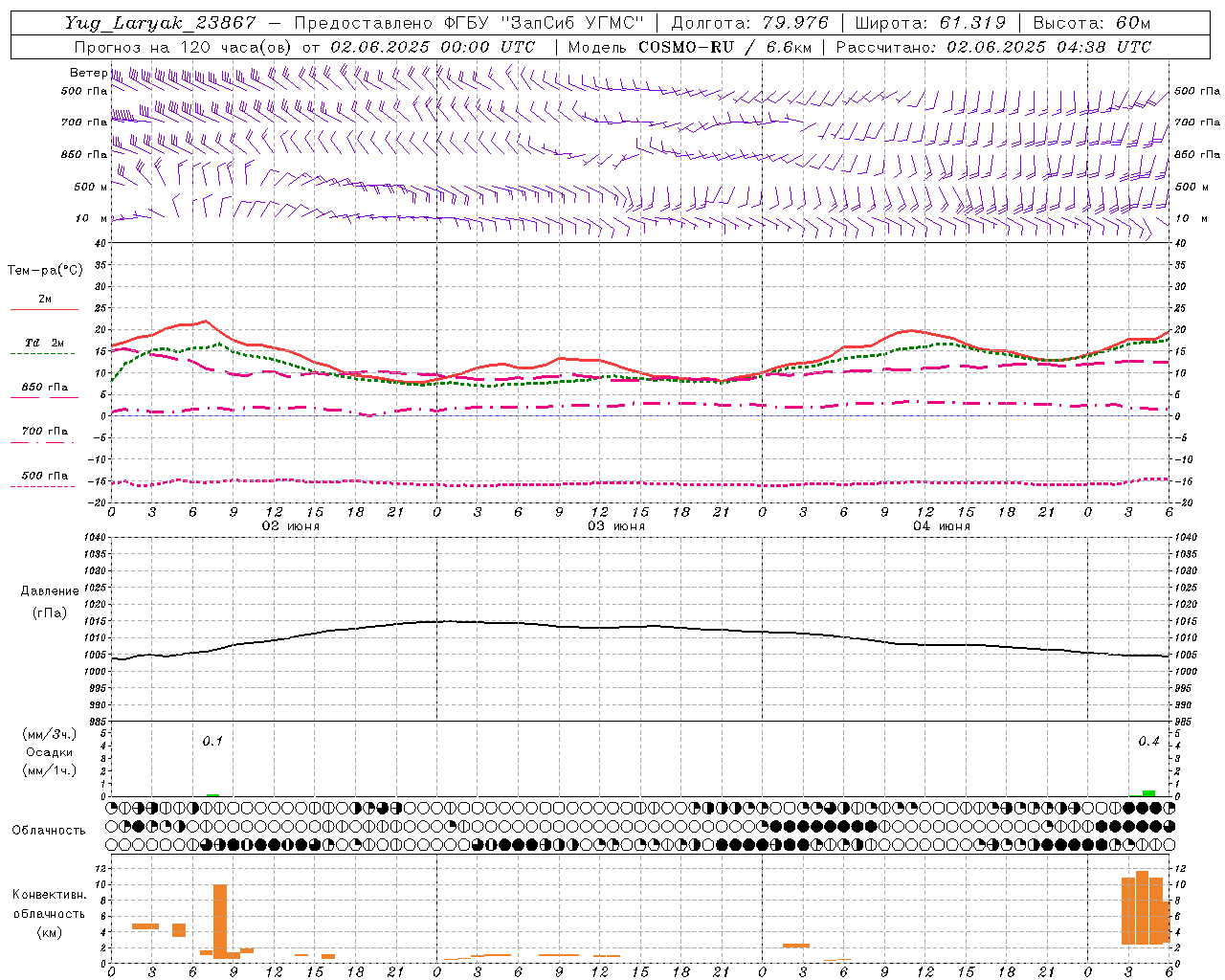Click the dashed Td 2м legend line sample
The height and width of the screenshot is (980, 1225).
(43, 353)
